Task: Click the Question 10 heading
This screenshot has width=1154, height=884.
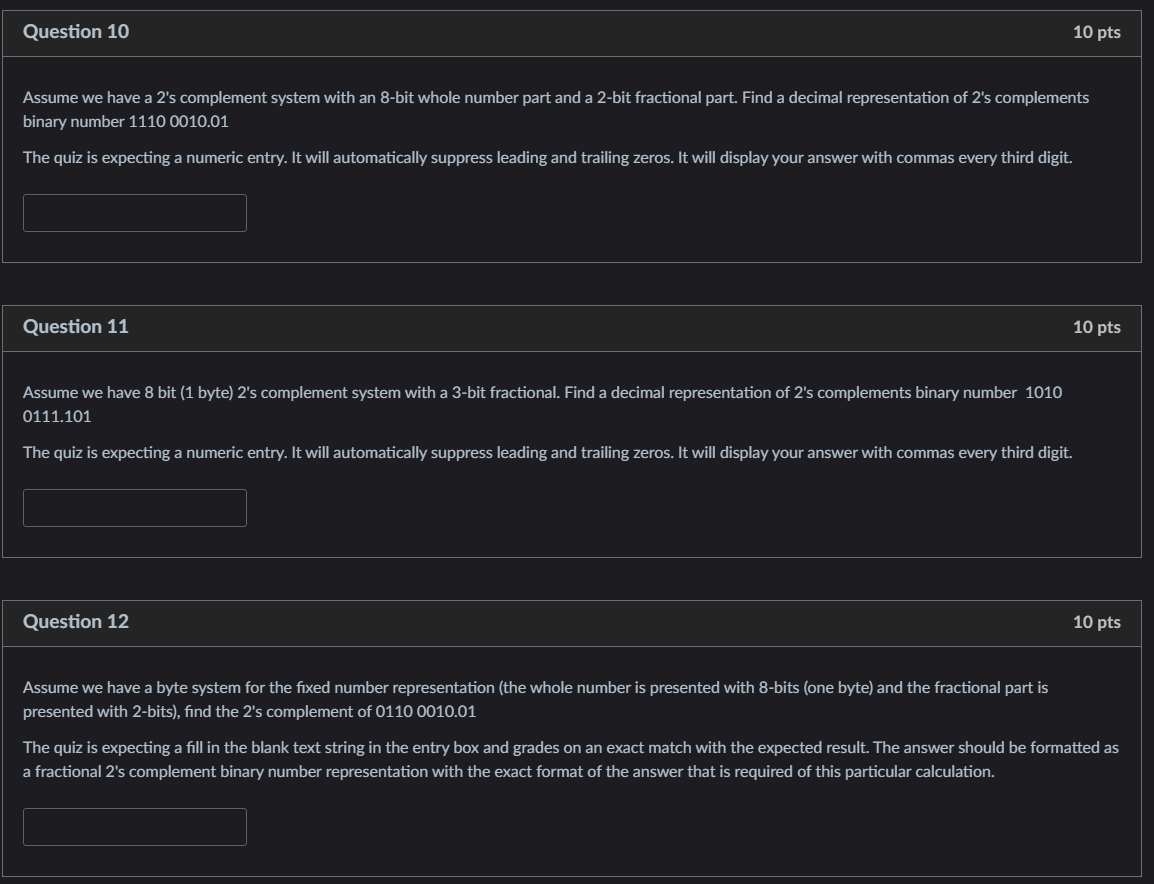Action: [76, 32]
